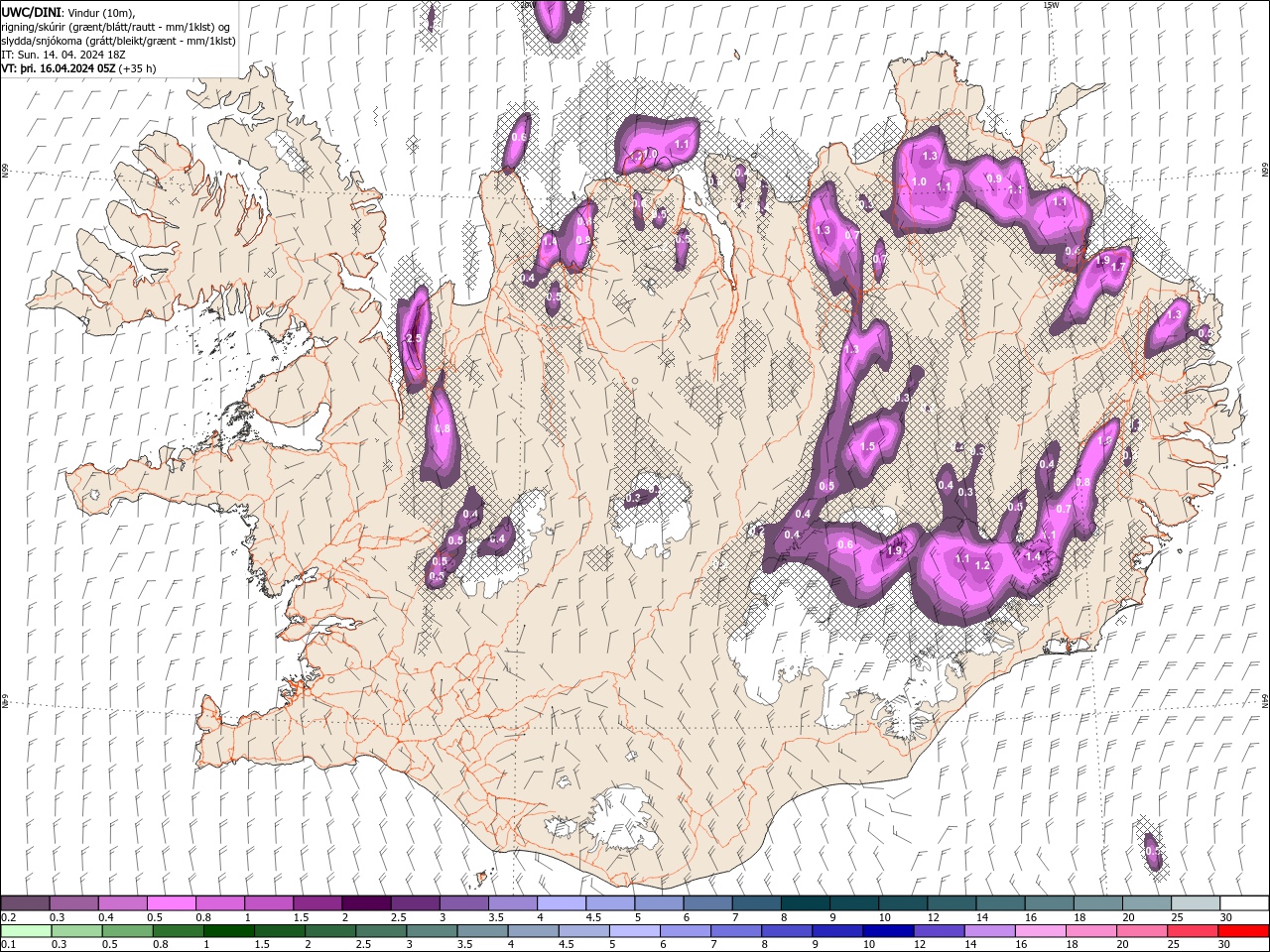Viewport: 1270px width, 952px height.
Task: Click the '(+35 h)' forecast offset
Action: pyautogui.click(x=137, y=68)
